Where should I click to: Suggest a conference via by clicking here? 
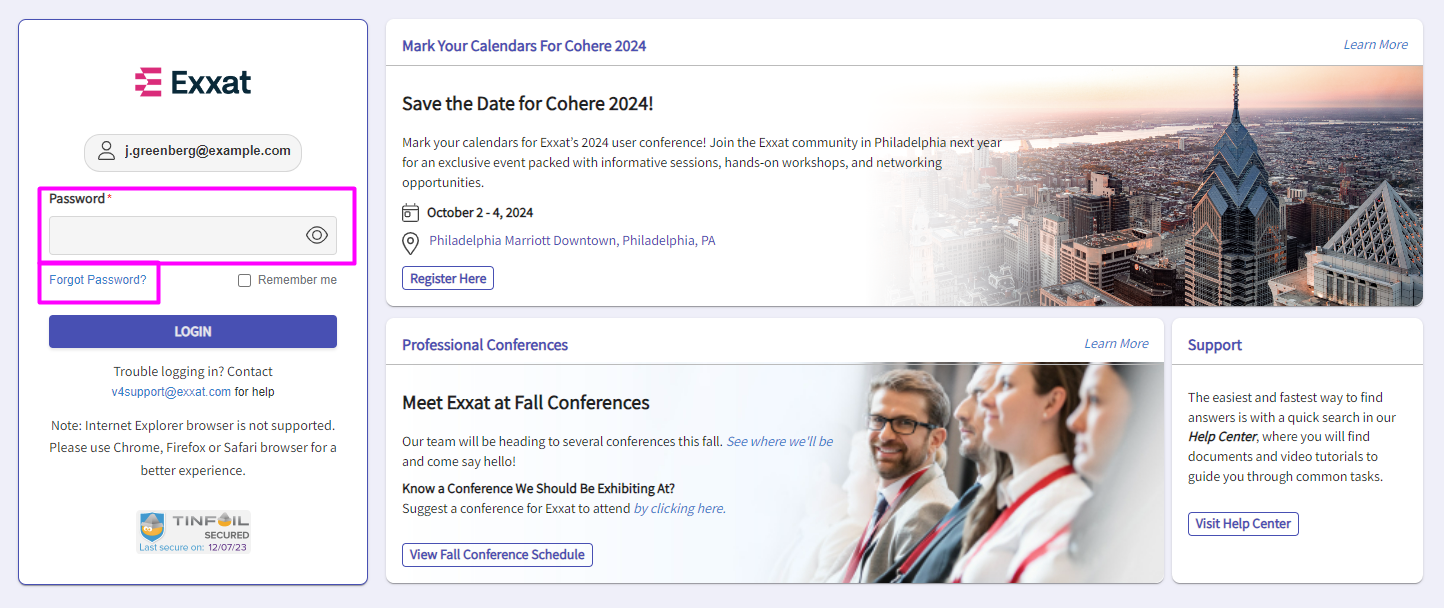[x=679, y=508]
